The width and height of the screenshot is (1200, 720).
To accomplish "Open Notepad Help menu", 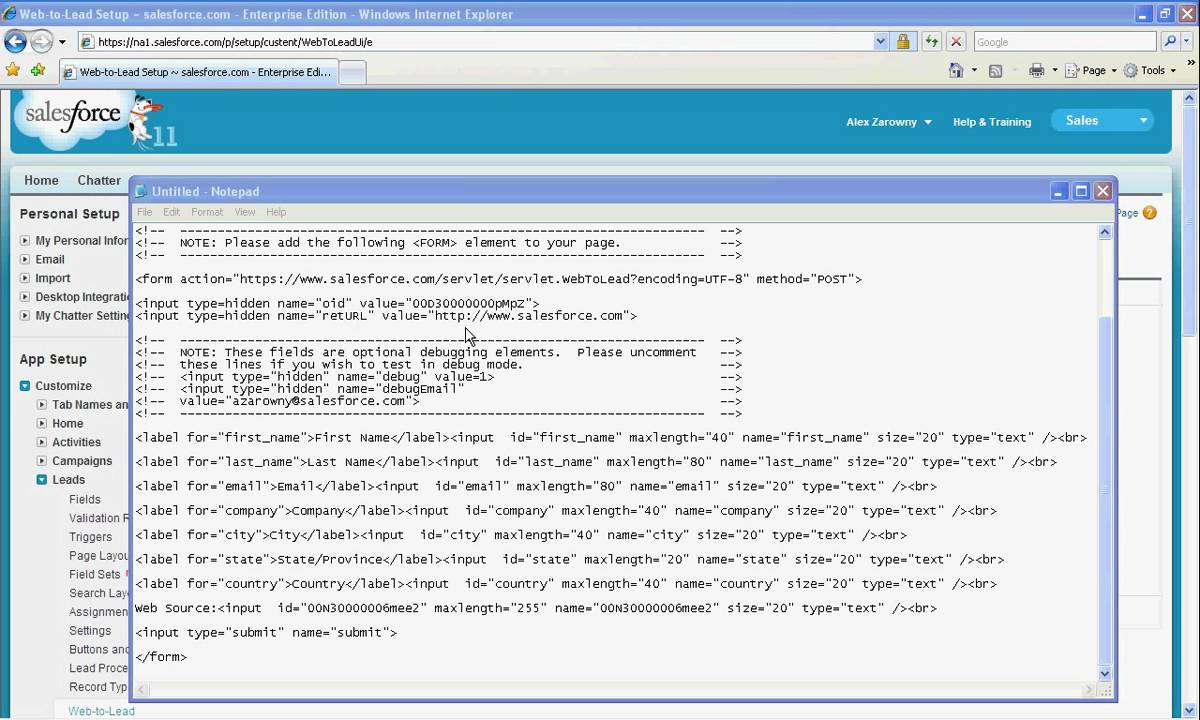I will click(x=276, y=212).
